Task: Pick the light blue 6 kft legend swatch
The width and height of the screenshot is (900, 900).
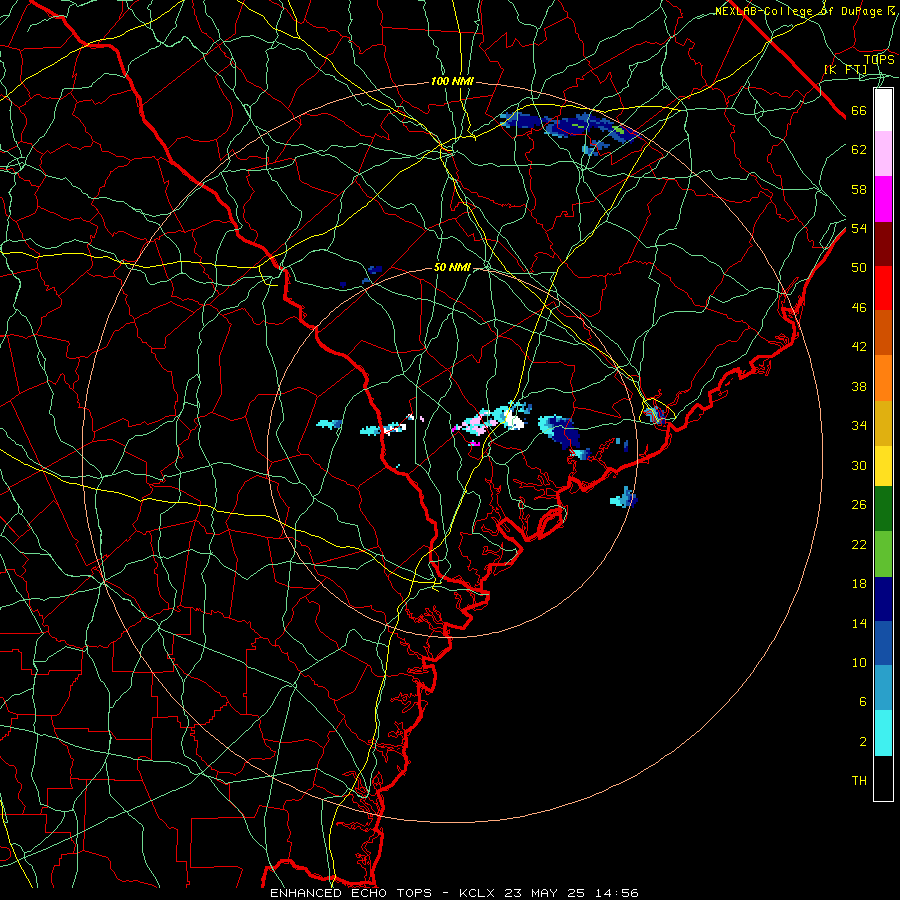Action: click(883, 688)
